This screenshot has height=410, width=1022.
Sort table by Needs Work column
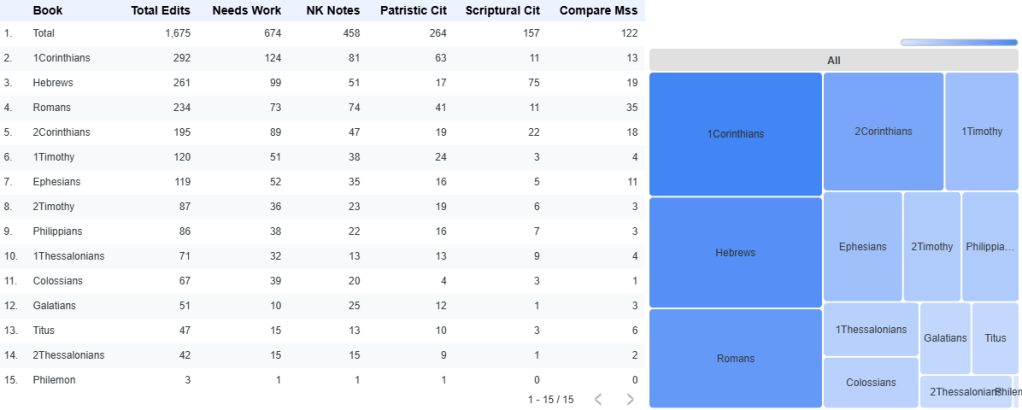tap(246, 10)
